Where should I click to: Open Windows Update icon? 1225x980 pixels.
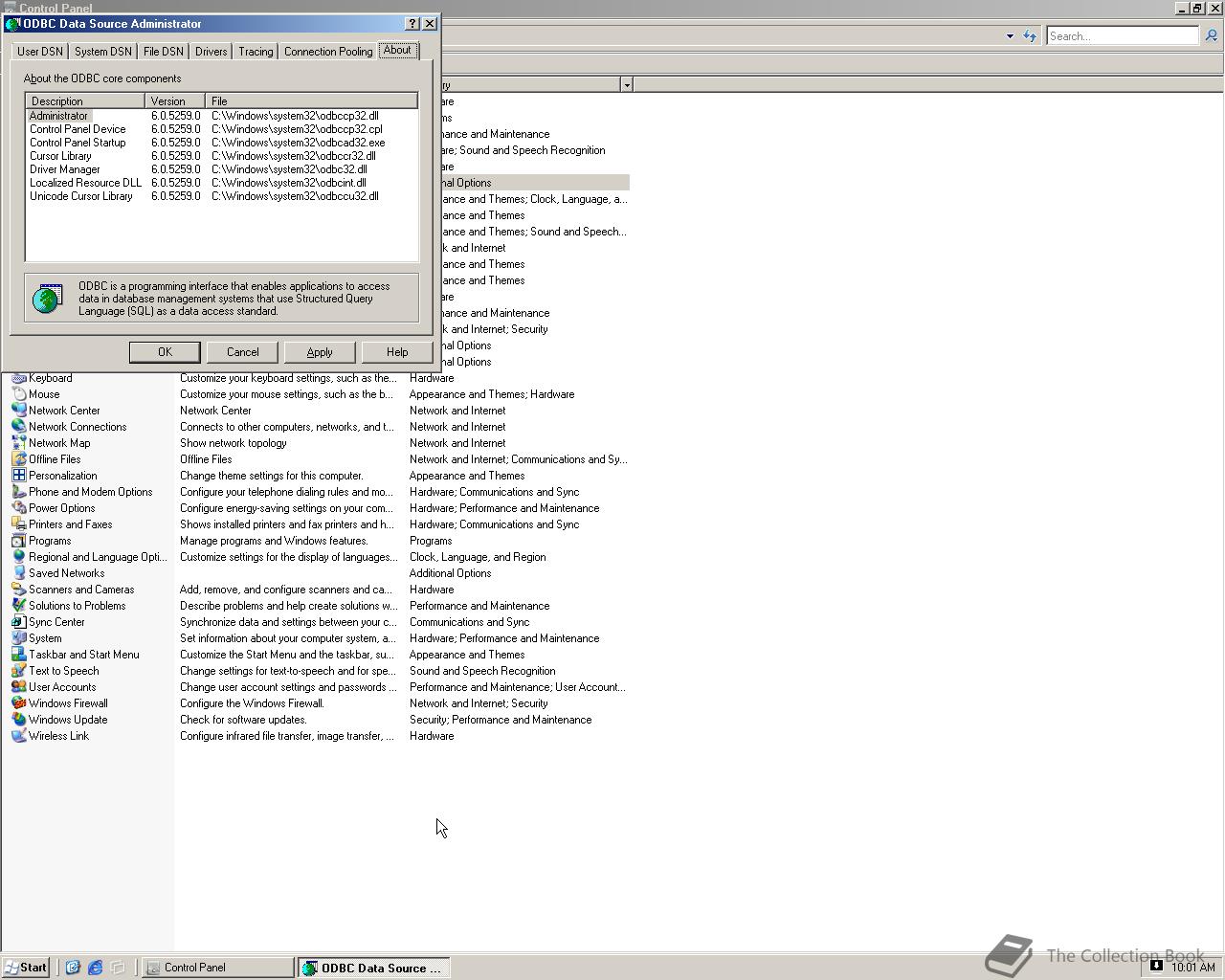(18, 720)
